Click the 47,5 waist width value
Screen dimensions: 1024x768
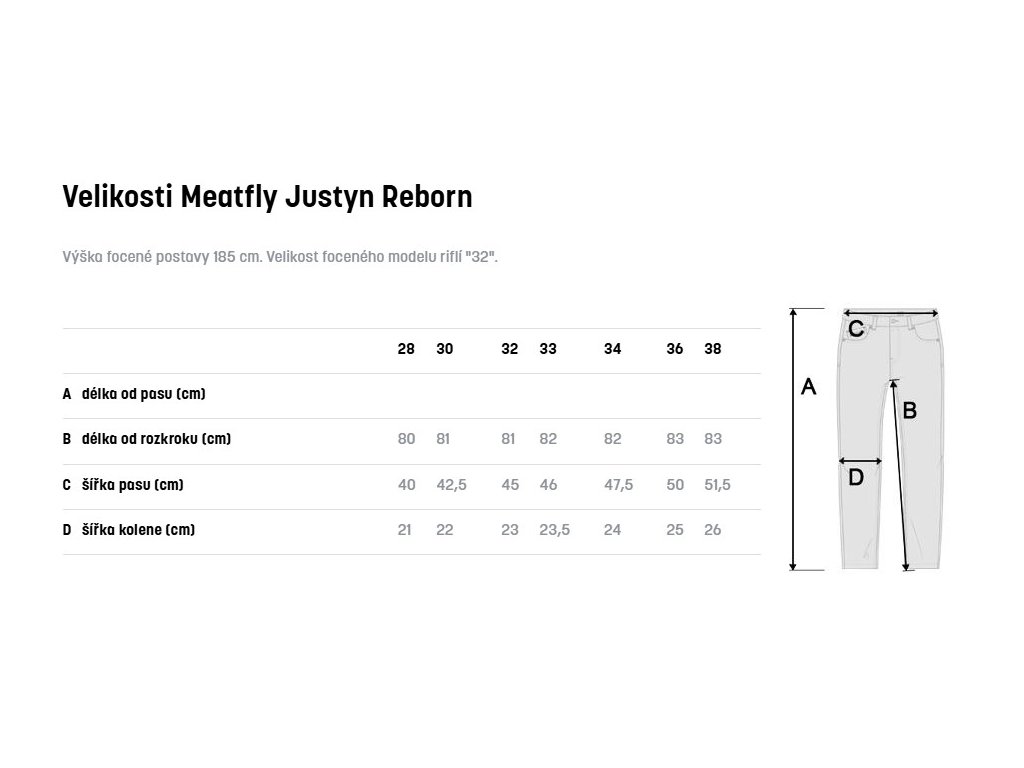618,485
